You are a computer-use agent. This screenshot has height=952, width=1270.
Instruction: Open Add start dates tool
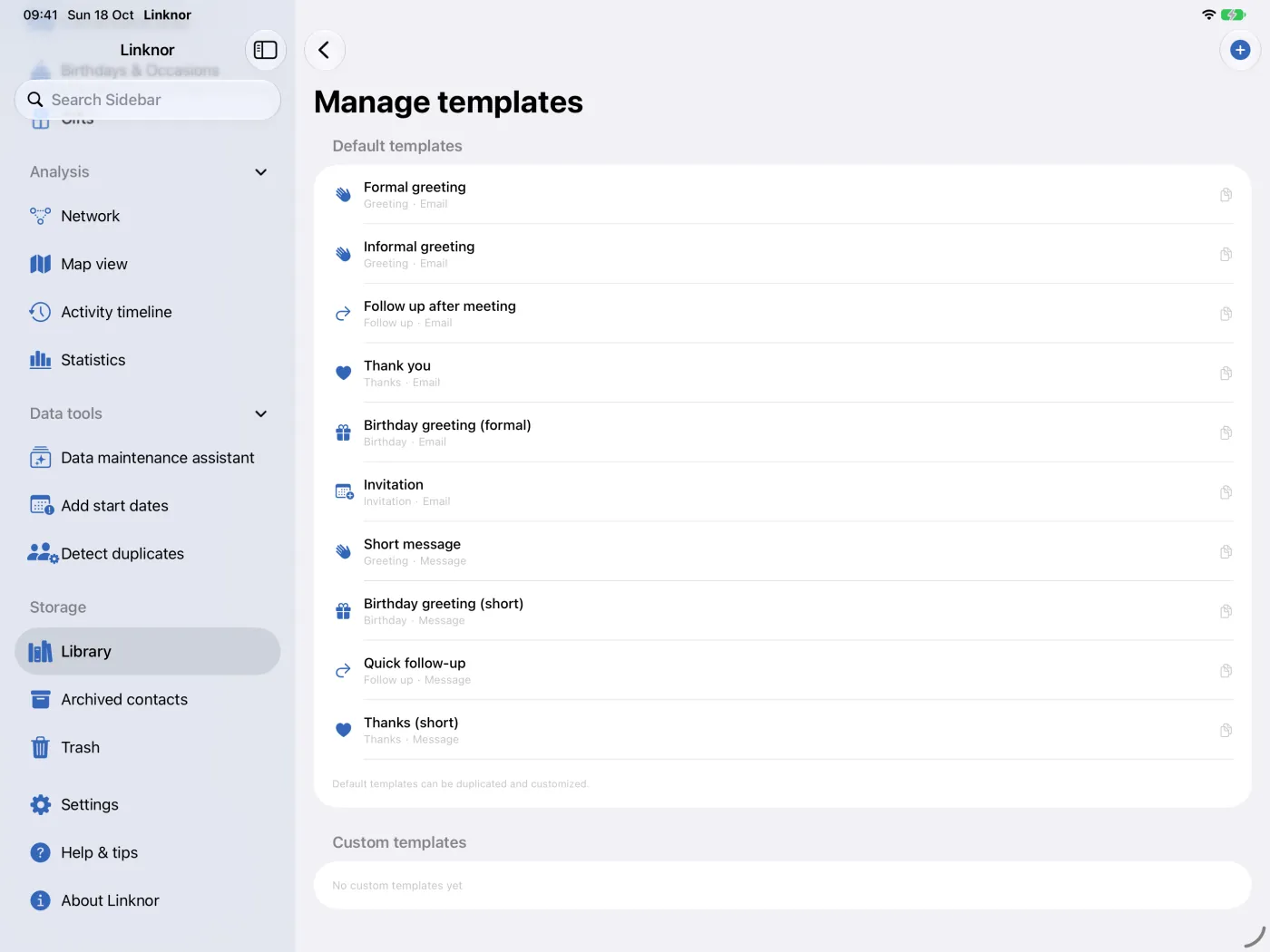148,506
